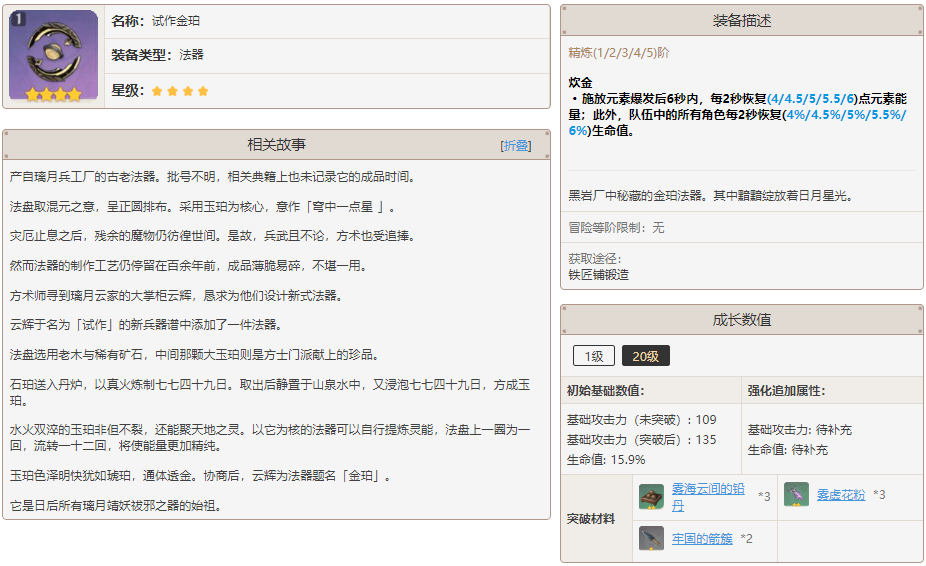Click the 炊金 skill name
Image resolution: width=926 pixels, height=566 pixels.
pos(580,83)
